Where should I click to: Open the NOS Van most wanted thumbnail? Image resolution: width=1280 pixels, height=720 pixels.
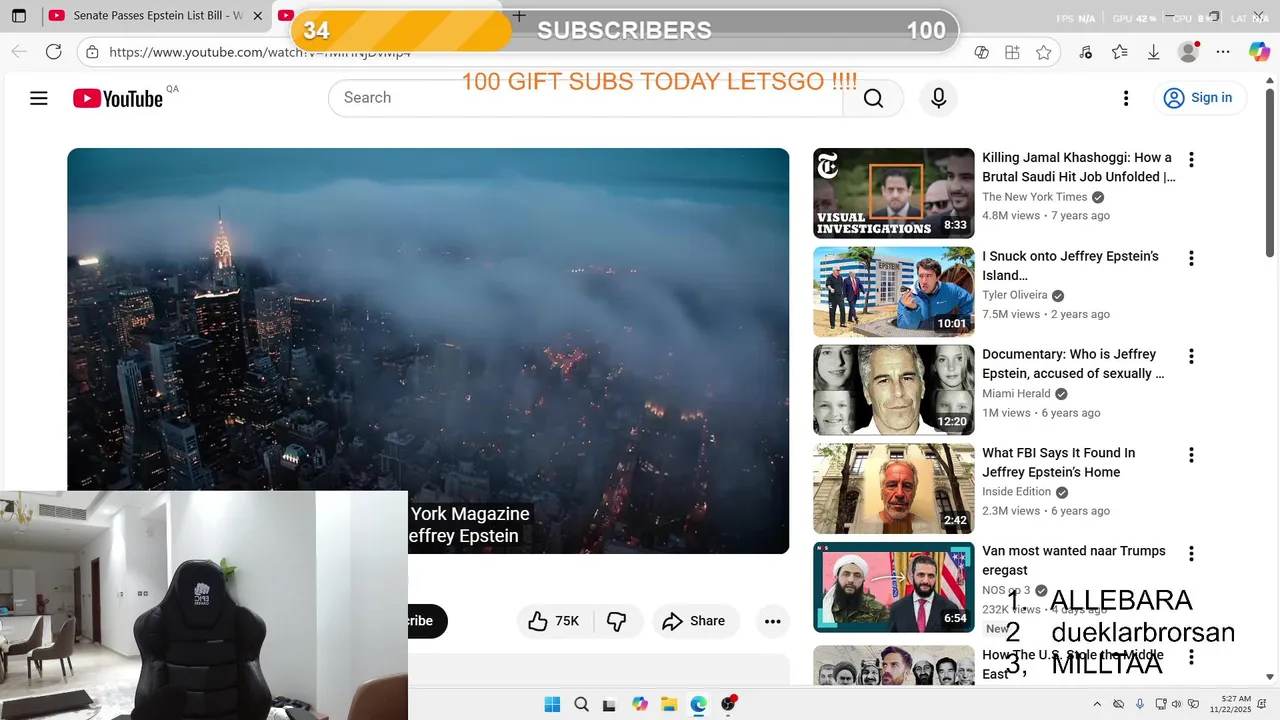point(893,587)
